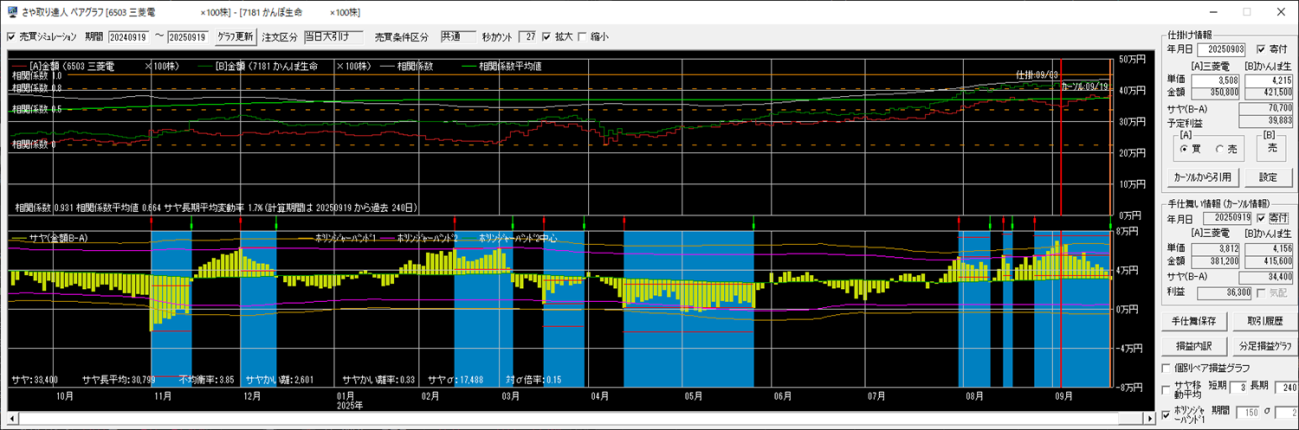This screenshot has width=1299, height=430.
Task: Enable 個別ペア損益グラフ checkbox
Action: [x=1167, y=369]
